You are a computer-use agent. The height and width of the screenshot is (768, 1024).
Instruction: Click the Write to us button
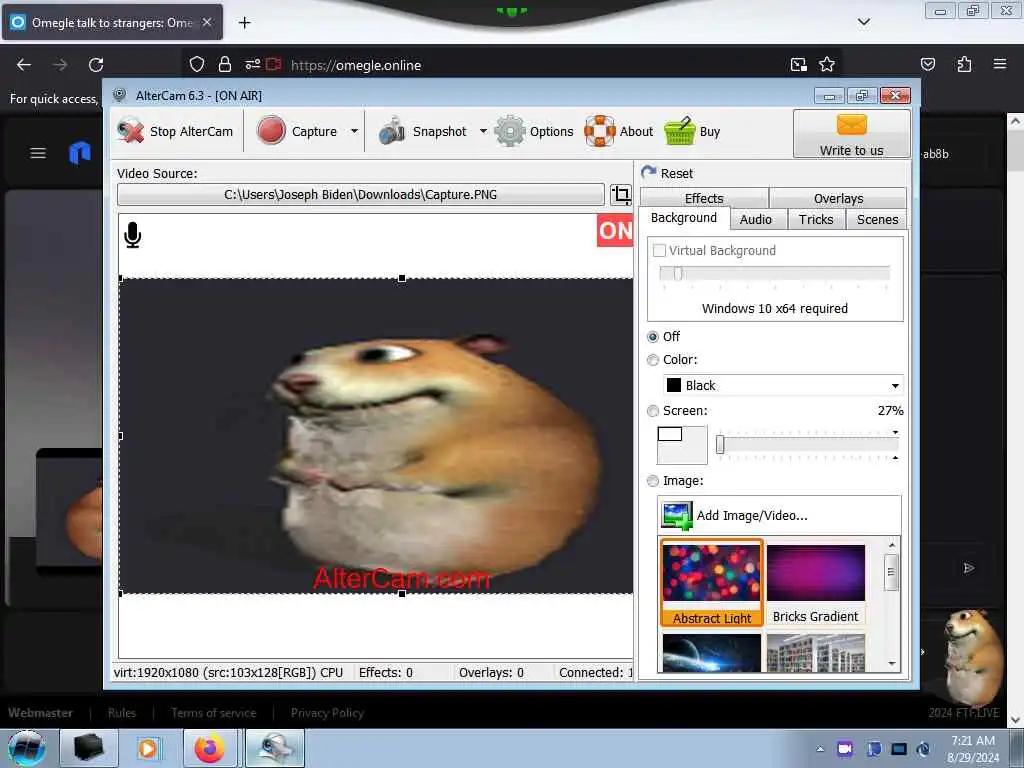(852, 134)
